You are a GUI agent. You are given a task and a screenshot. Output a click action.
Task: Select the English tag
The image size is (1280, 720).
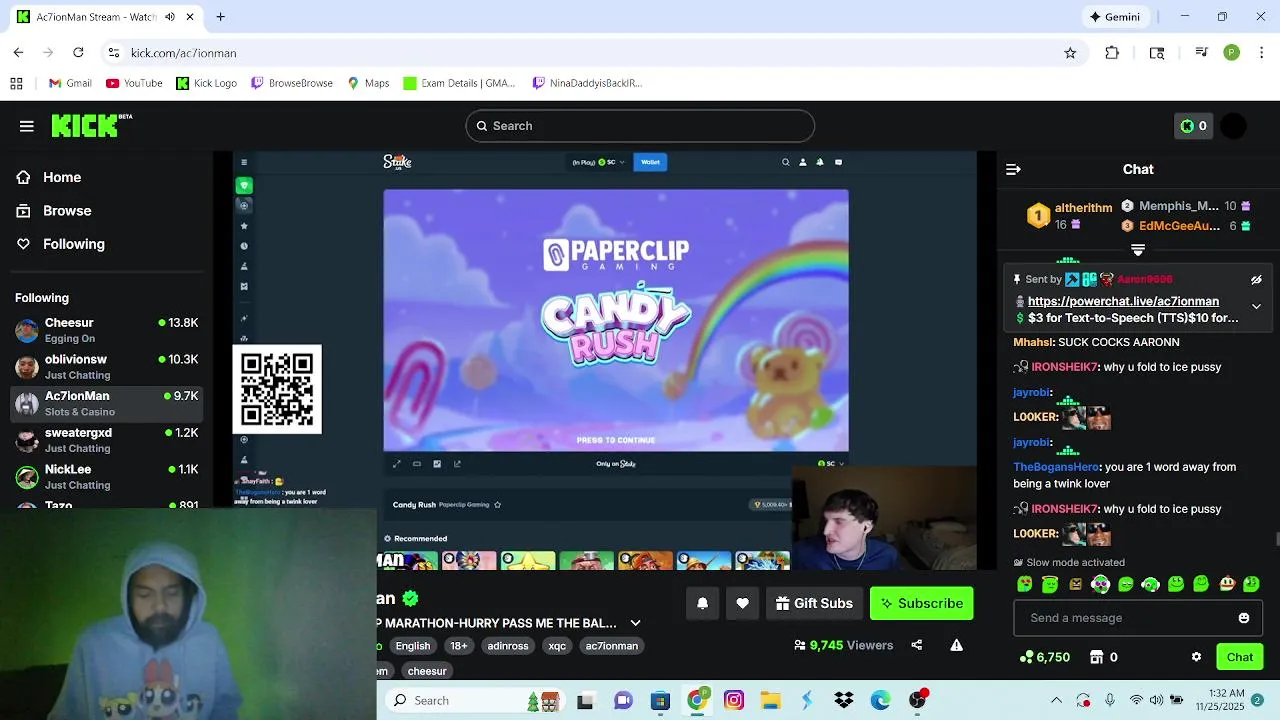pyautogui.click(x=412, y=646)
